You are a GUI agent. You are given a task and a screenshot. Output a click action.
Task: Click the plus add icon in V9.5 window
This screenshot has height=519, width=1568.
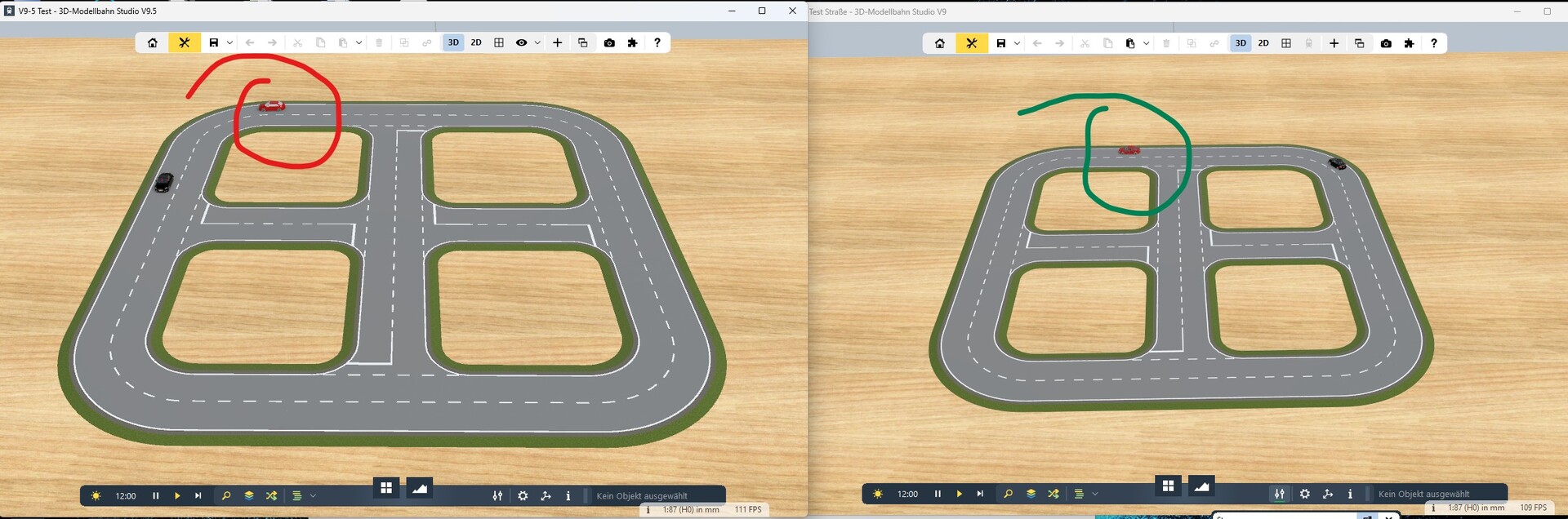558,42
